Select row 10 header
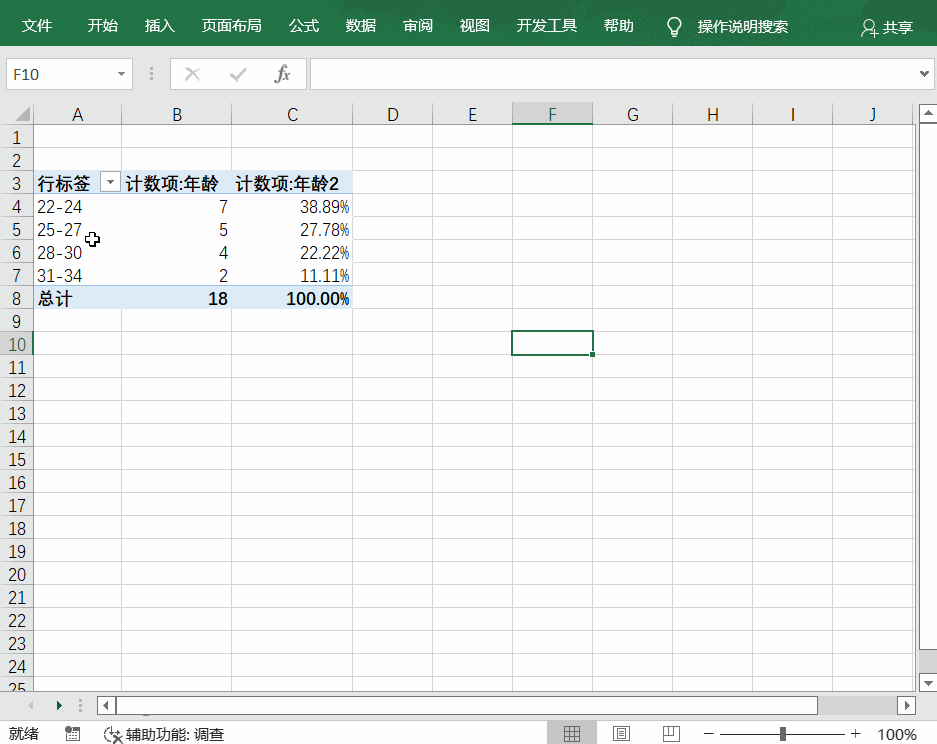The image size is (937, 744). tap(17, 344)
